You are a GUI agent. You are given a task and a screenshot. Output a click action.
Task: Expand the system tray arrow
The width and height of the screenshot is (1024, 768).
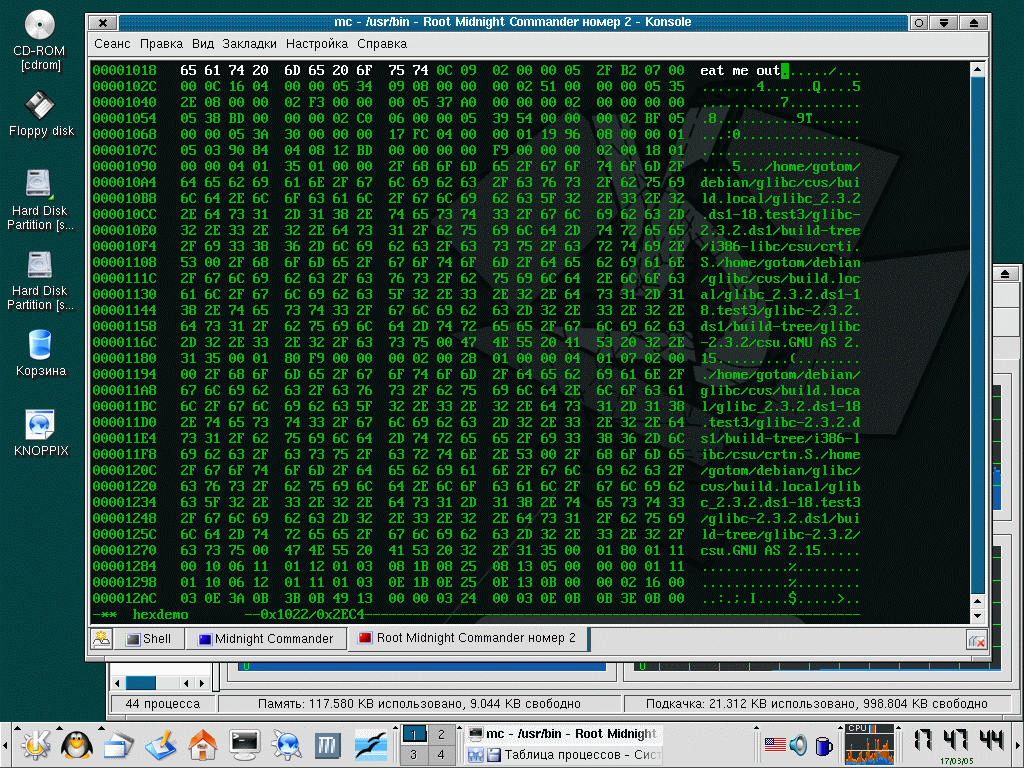(756, 728)
